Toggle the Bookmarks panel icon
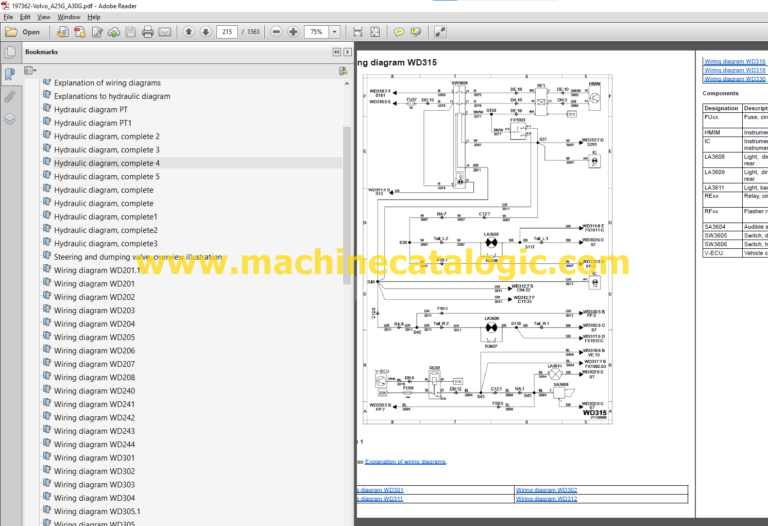Viewport: 768px width, 526px height. point(10,74)
